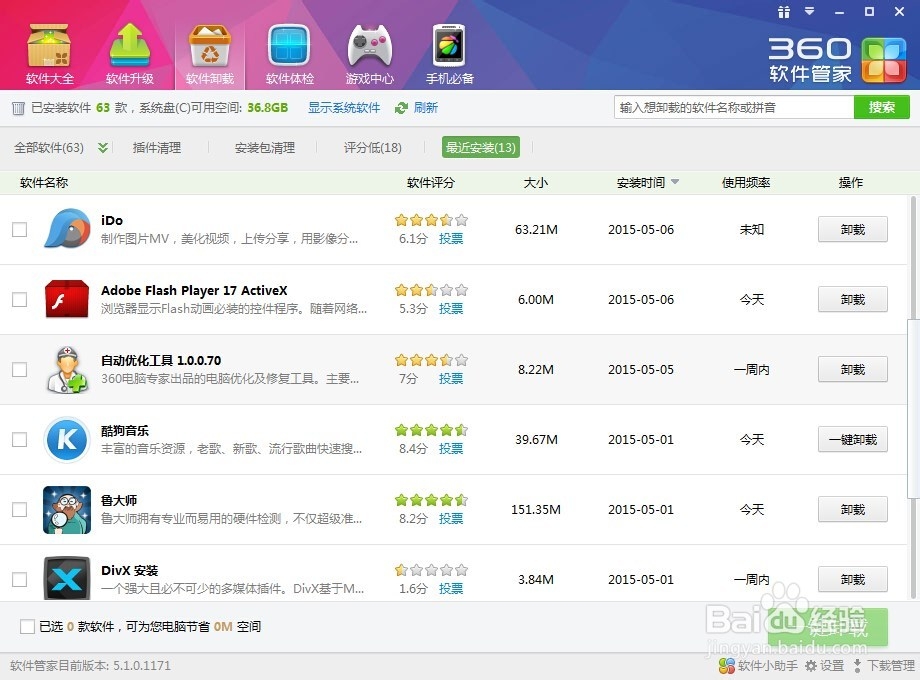Click 投票 link for DivX 安装

(451, 588)
